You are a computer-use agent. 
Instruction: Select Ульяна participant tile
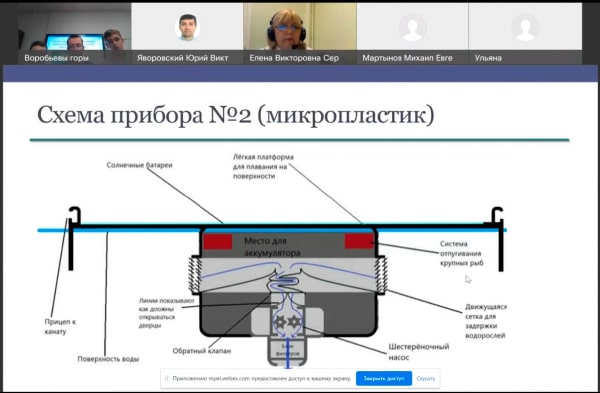(525, 33)
